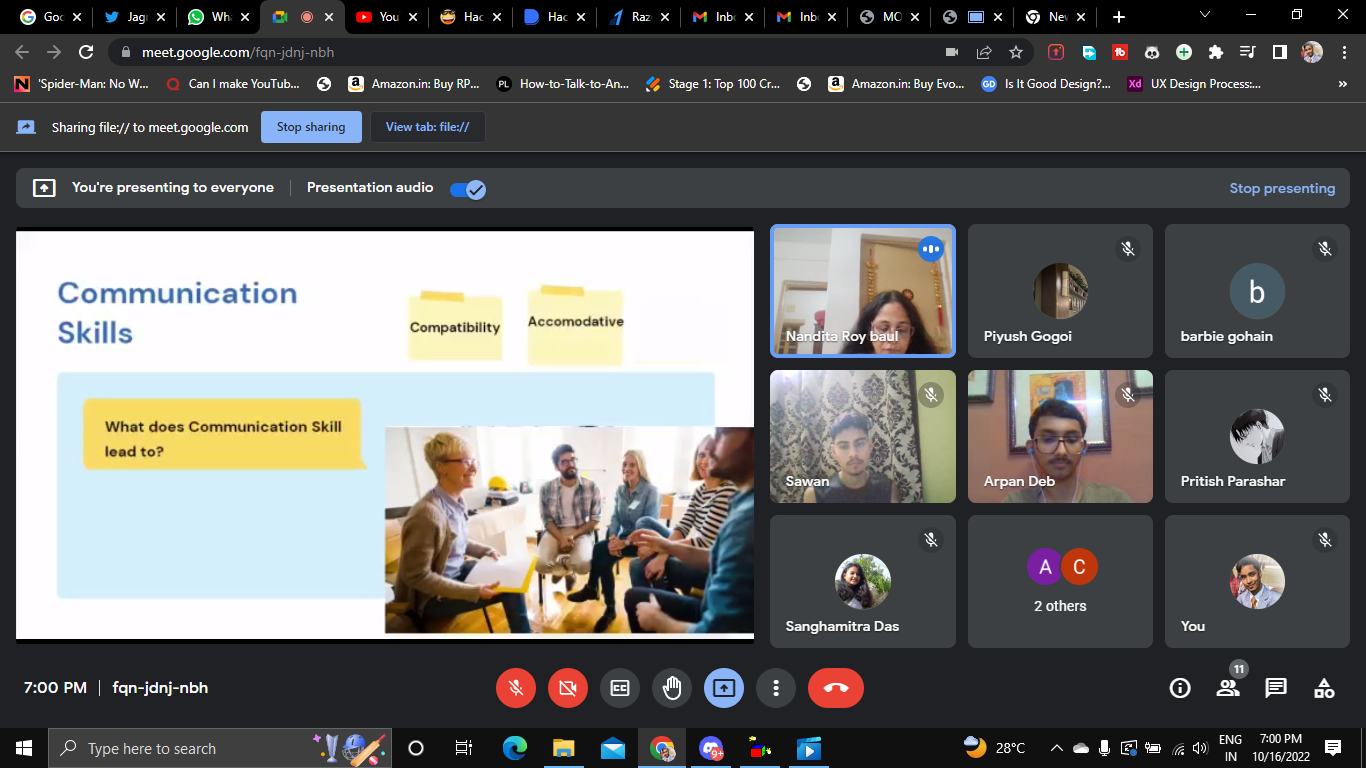Image resolution: width=1366 pixels, height=768 pixels.
Task: Turn on the camera in call controls
Action: [x=568, y=688]
